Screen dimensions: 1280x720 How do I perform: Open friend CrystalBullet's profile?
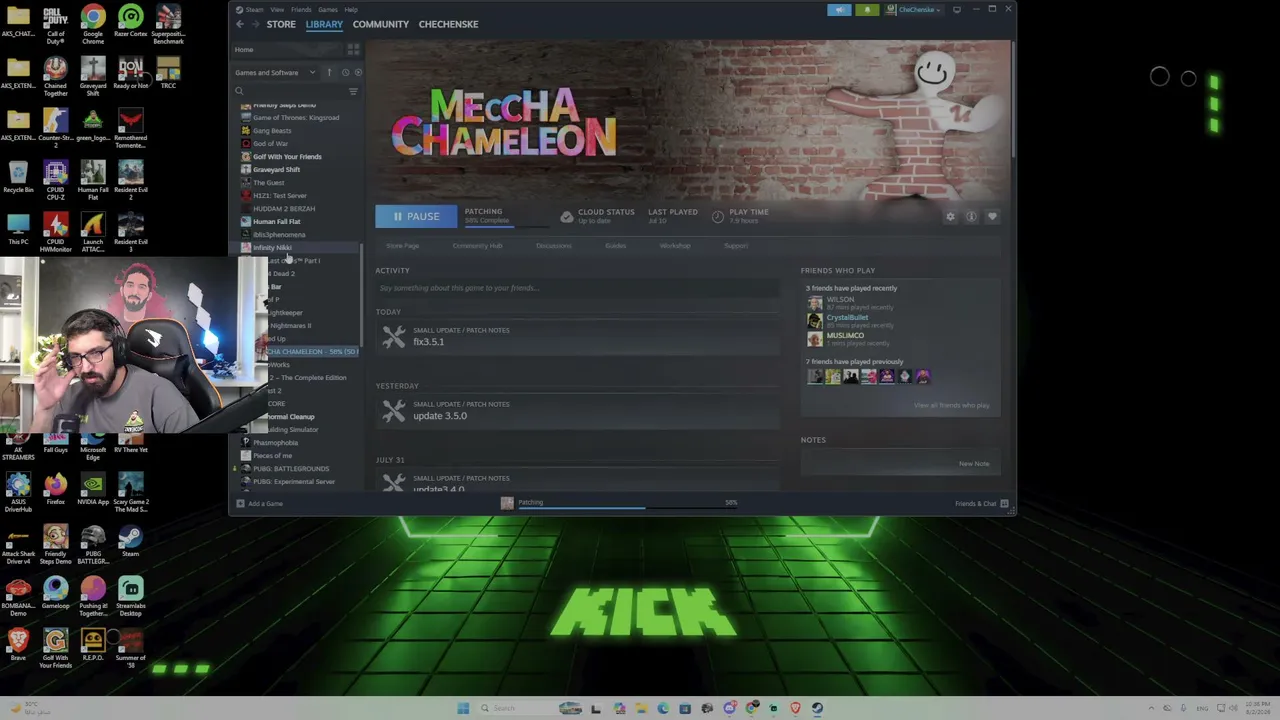click(x=847, y=318)
